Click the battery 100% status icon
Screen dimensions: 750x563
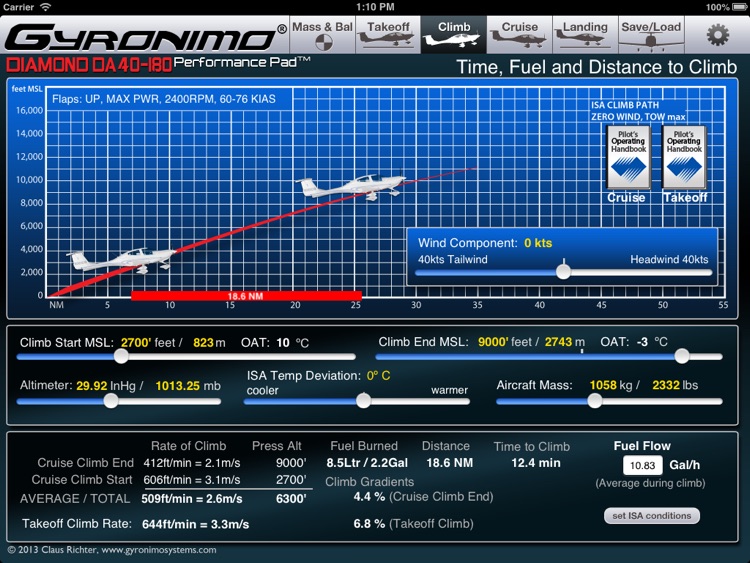tap(738, 7)
